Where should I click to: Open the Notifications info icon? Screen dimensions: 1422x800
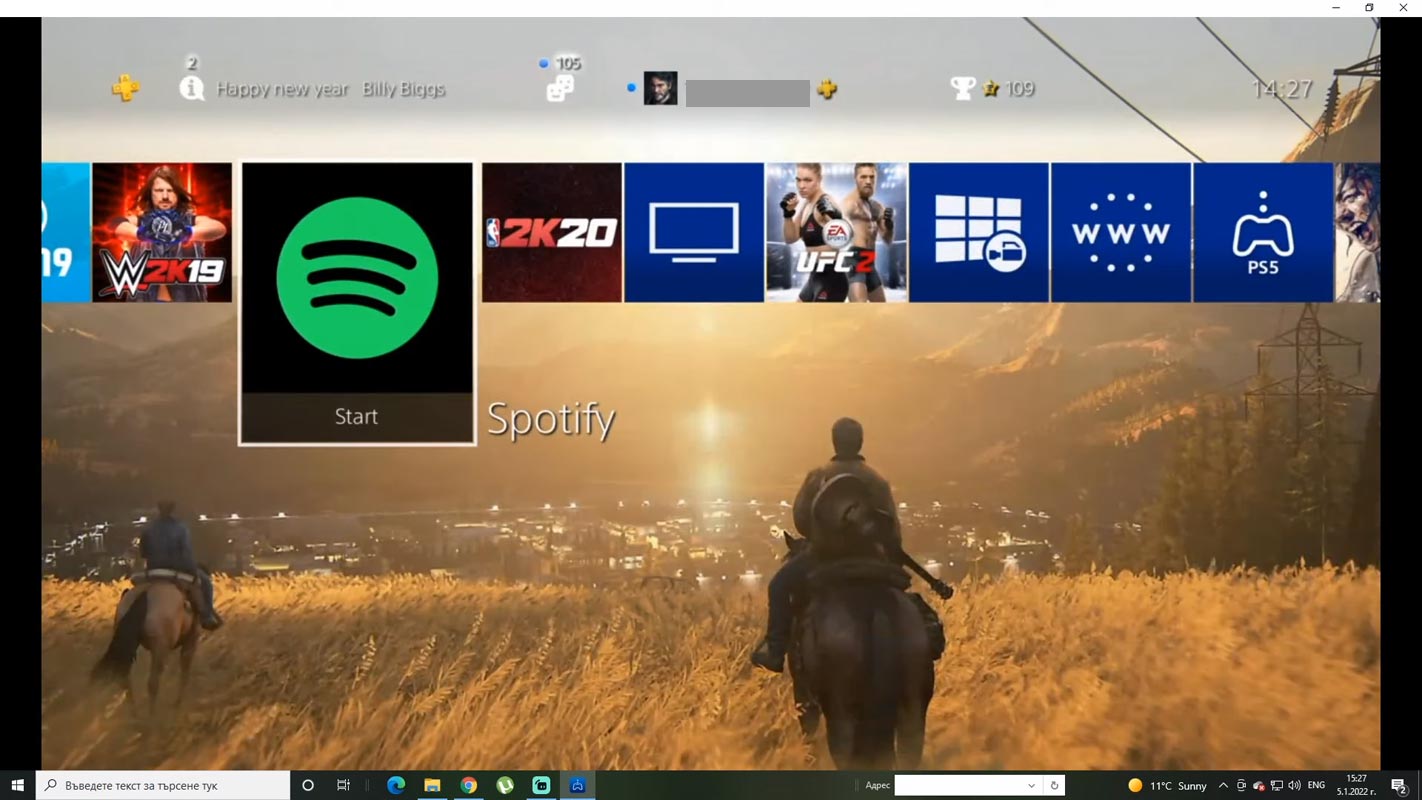pyautogui.click(x=191, y=88)
